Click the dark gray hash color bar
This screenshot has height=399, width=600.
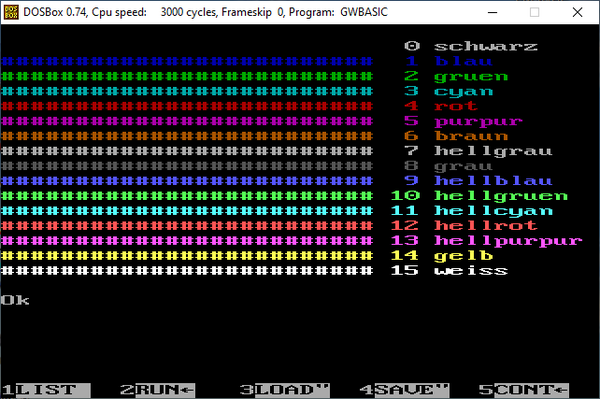coord(187,166)
